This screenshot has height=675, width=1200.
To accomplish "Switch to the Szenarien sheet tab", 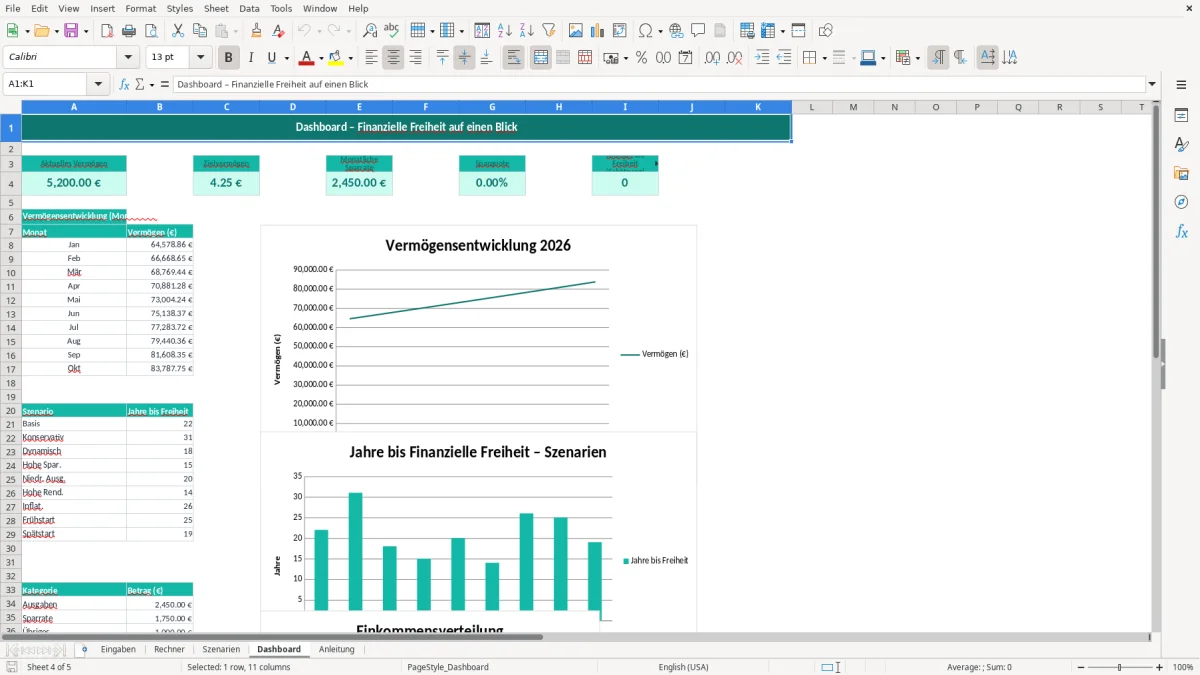I will (221, 649).
